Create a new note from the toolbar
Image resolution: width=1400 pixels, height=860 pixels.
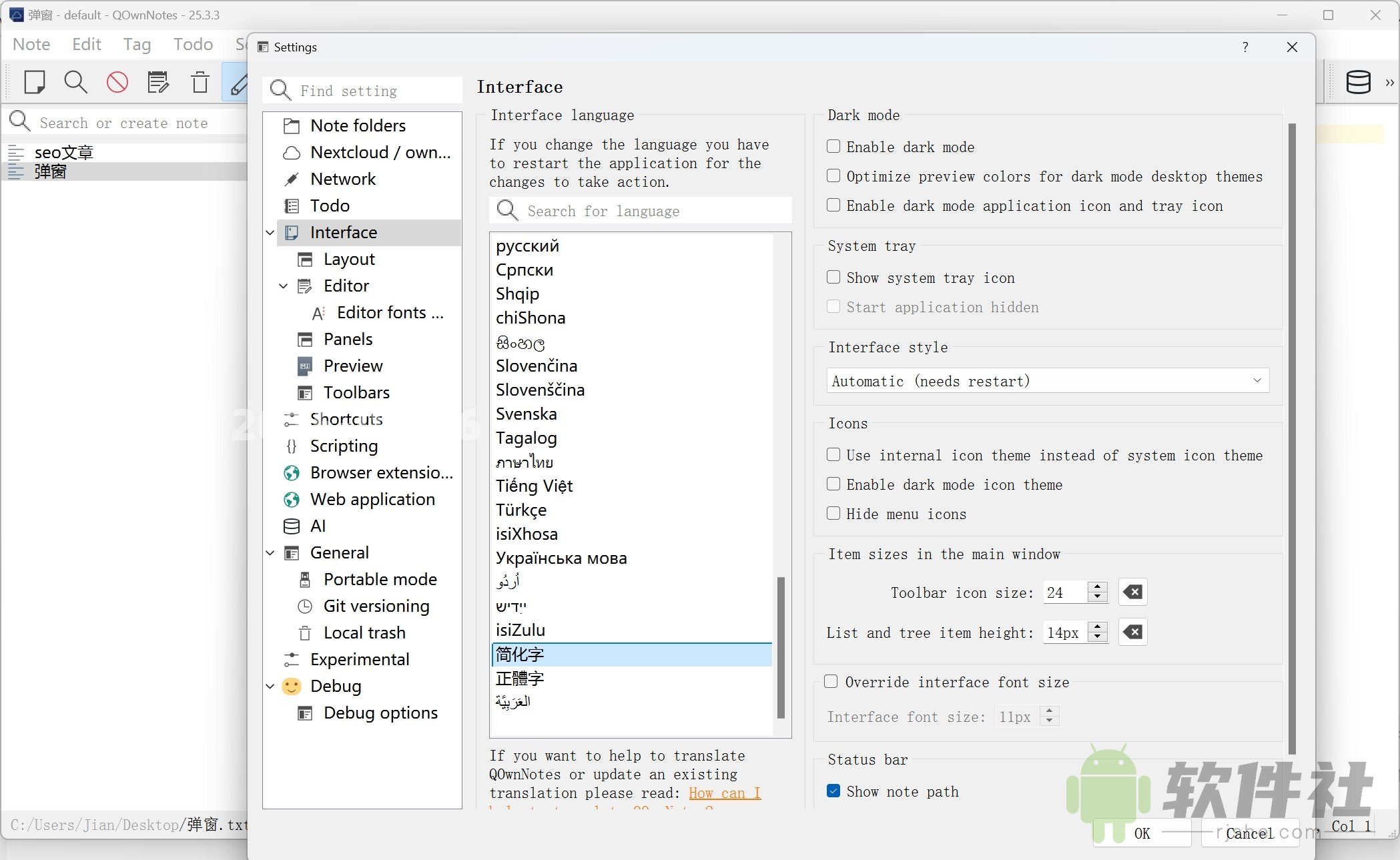coord(34,82)
